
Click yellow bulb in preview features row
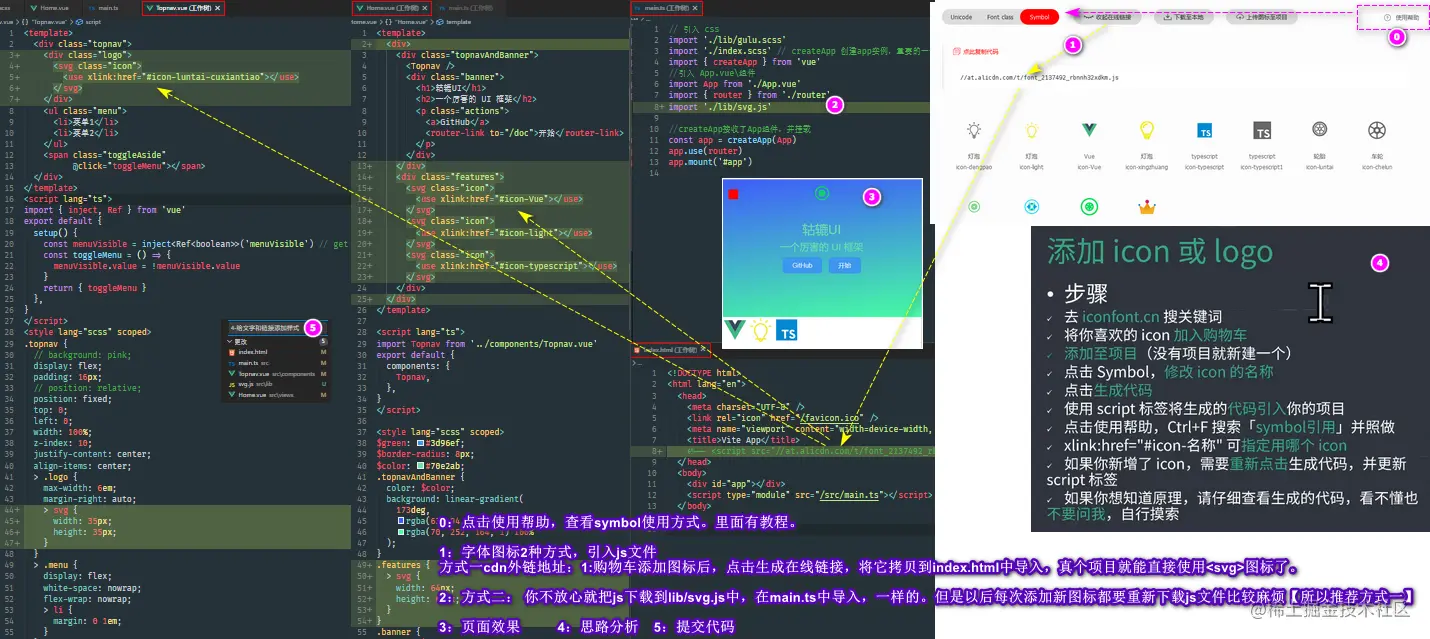click(760, 331)
